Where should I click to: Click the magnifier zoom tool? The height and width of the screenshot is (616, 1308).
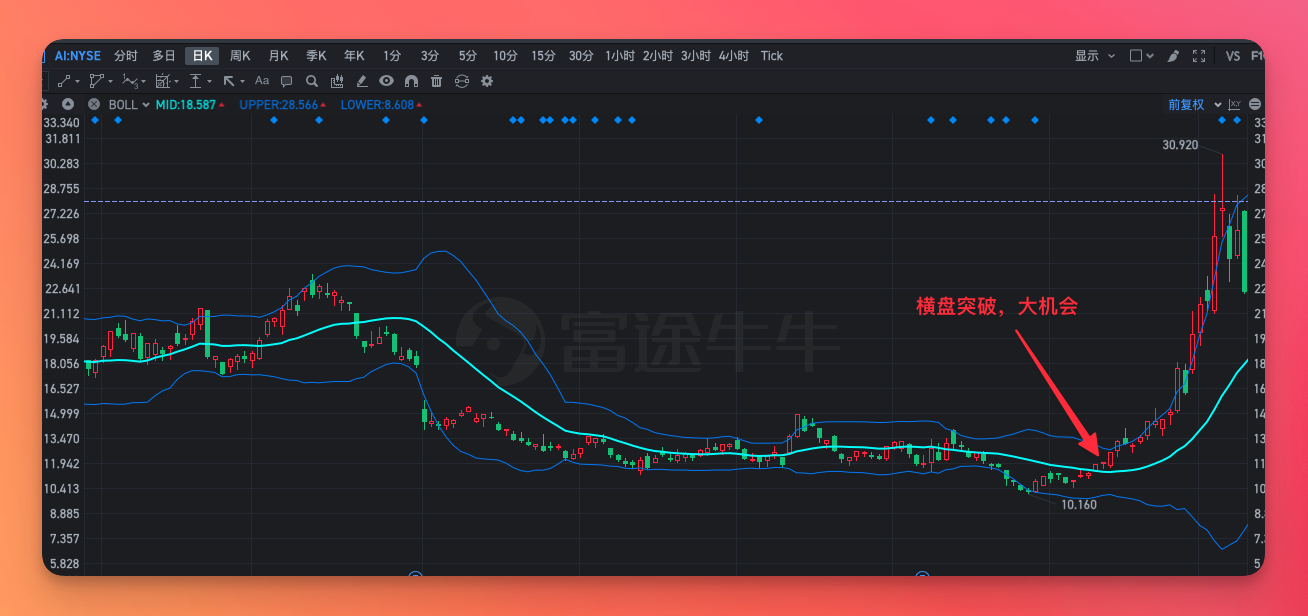click(x=312, y=81)
